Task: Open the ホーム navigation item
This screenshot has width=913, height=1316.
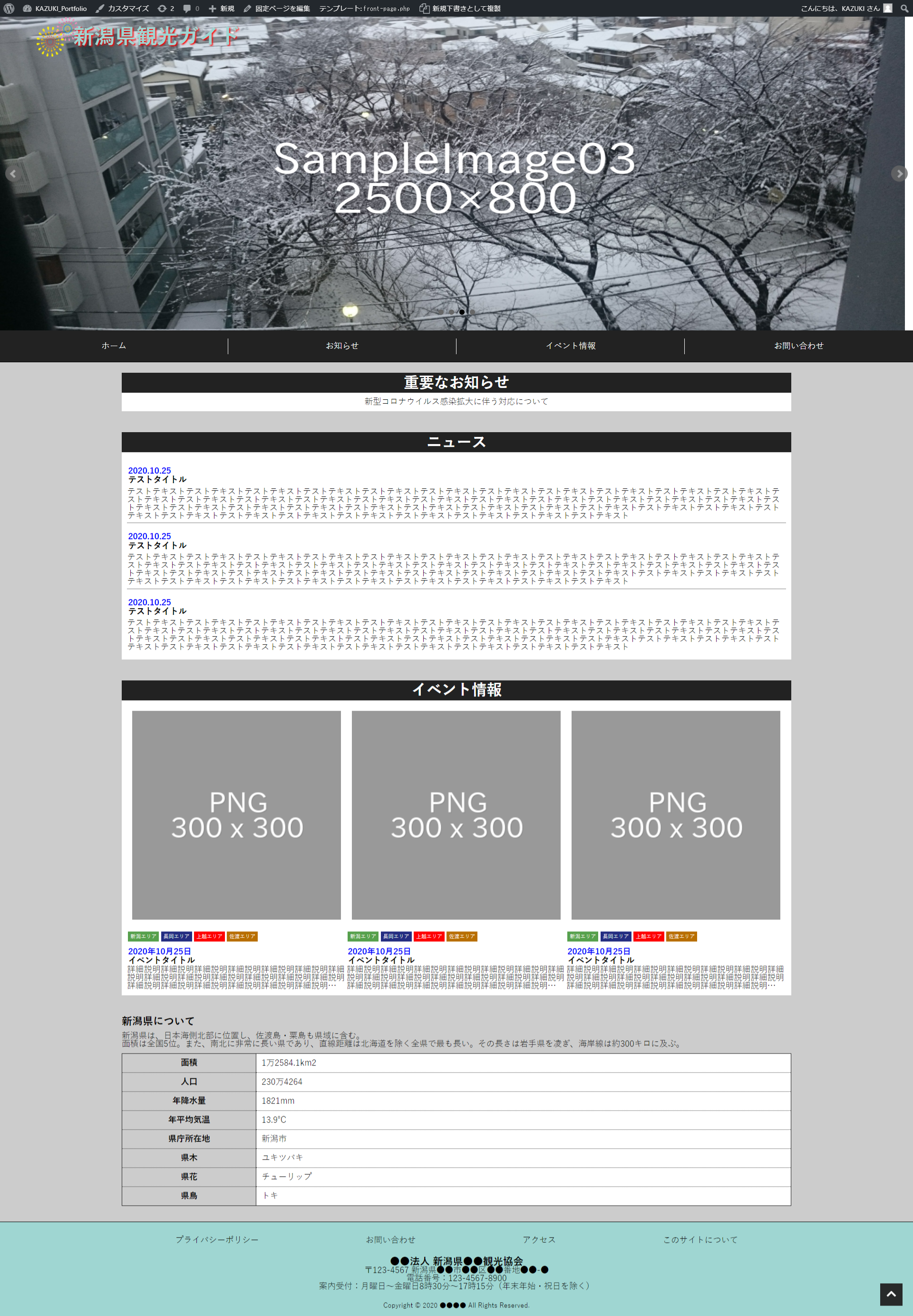Action: click(x=114, y=346)
